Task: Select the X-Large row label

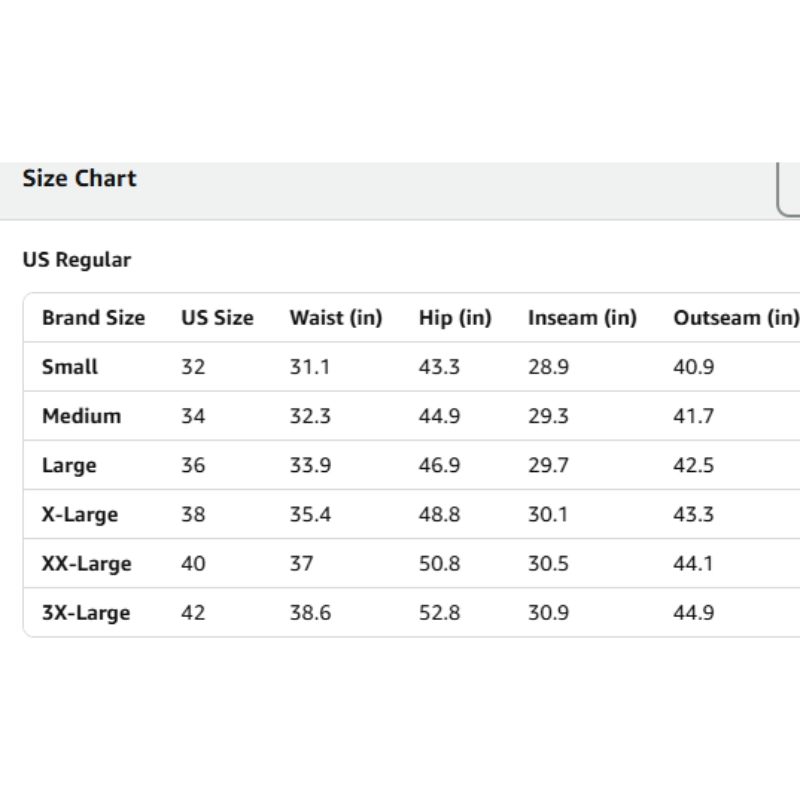Action: [80, 514]
